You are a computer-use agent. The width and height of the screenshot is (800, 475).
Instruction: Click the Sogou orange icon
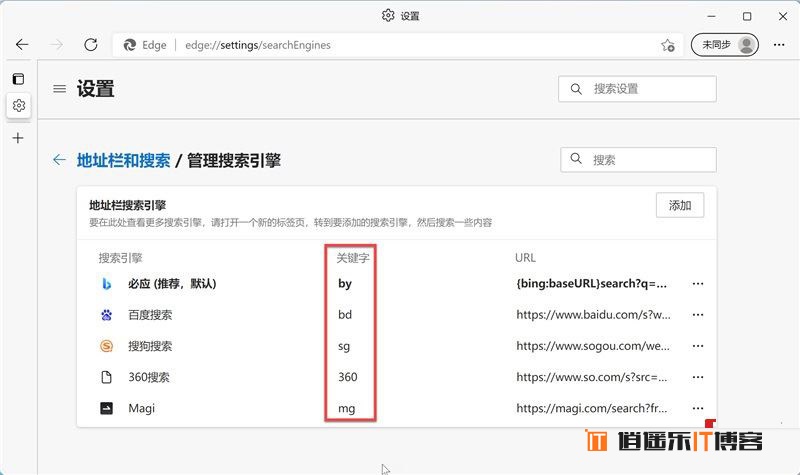click(x=106, y=346)
